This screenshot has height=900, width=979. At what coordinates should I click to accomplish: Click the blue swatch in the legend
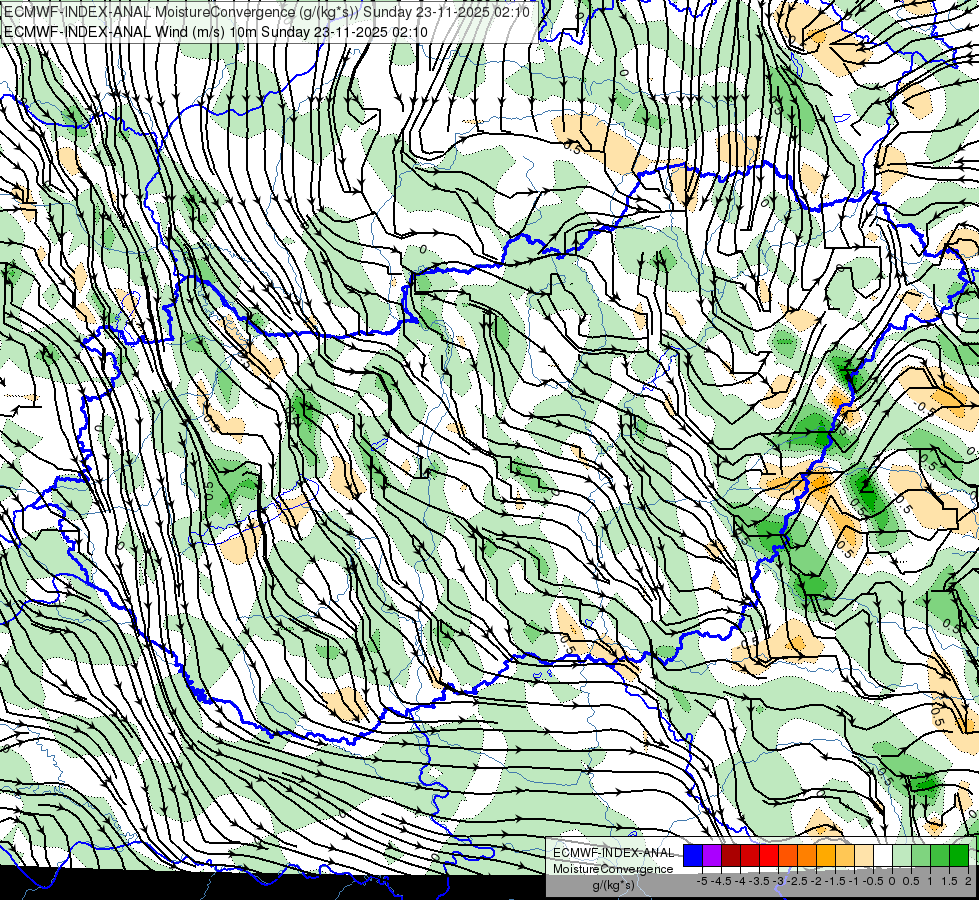693,856
